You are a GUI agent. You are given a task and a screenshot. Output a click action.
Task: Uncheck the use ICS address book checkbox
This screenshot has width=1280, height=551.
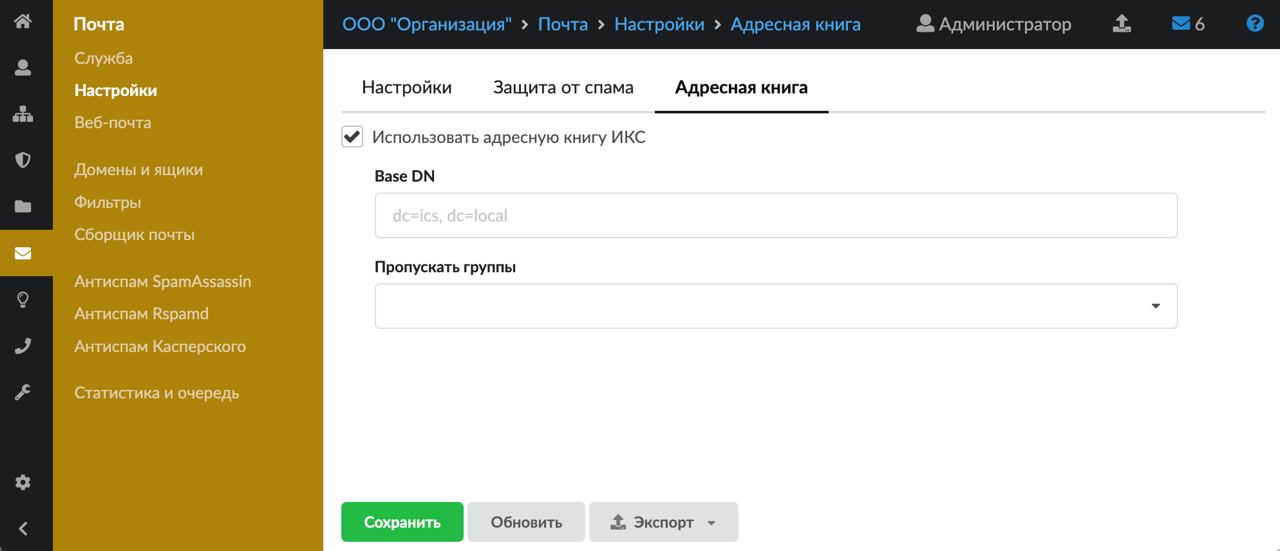352,137
